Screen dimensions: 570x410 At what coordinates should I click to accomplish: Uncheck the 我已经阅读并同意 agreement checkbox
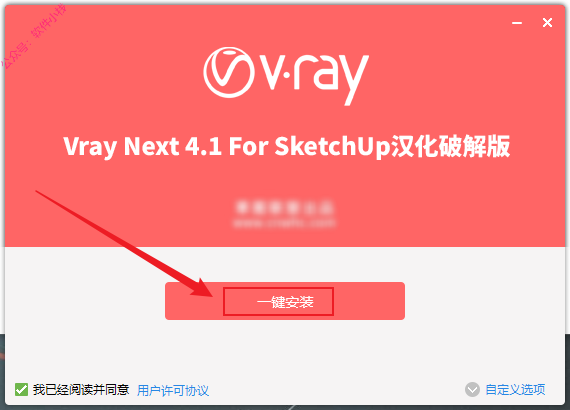point(21,390)
